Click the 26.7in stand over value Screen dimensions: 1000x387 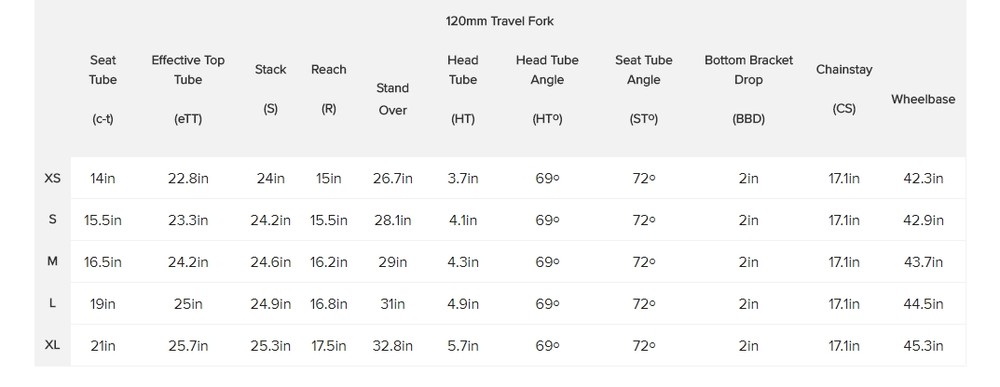(392, 179)
